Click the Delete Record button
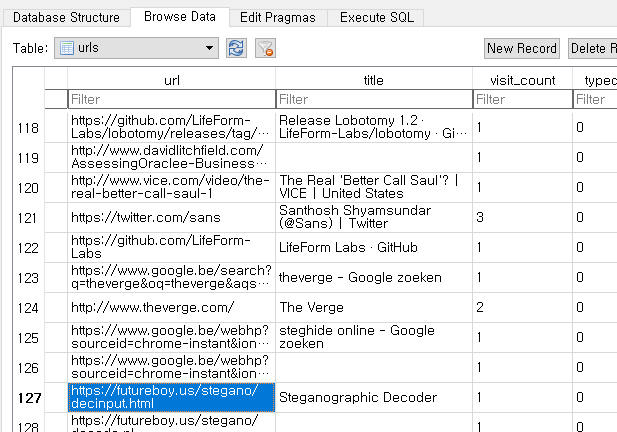 click(x=593, y=48)
